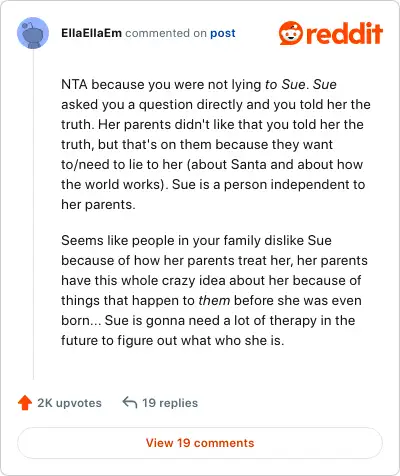
Task: Click the "commented on" header text
Action: 166,33
